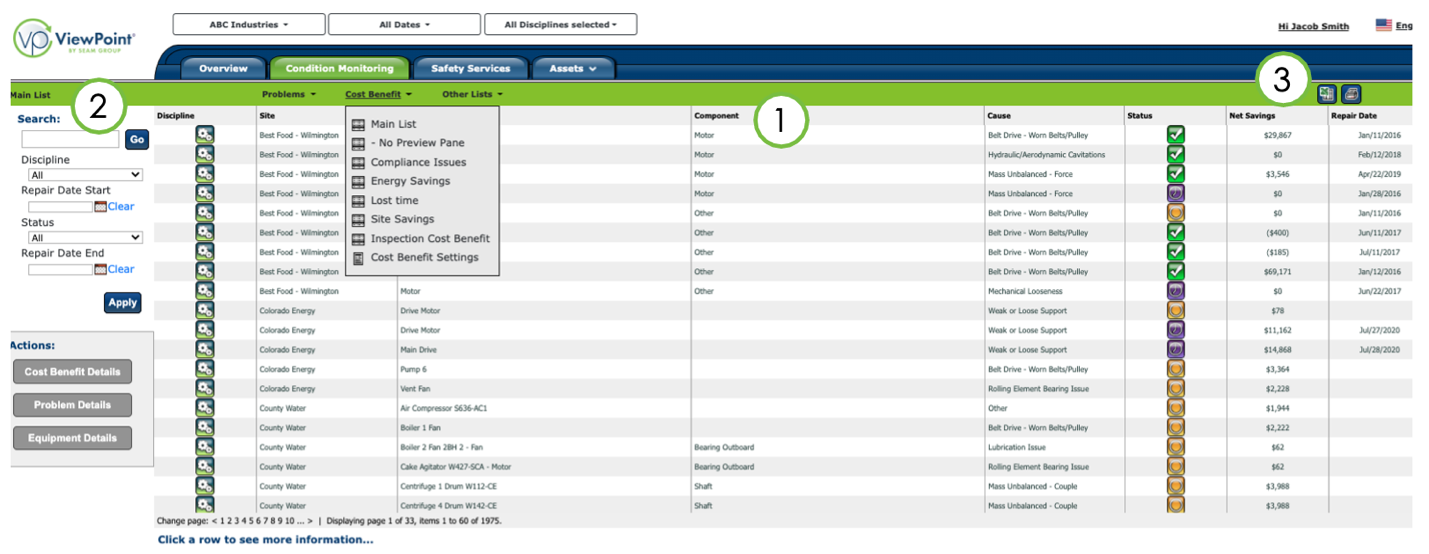Open calendar picker for Repair Date End
The height and width of the screenshot is (554, 1429).
point(100,269)
